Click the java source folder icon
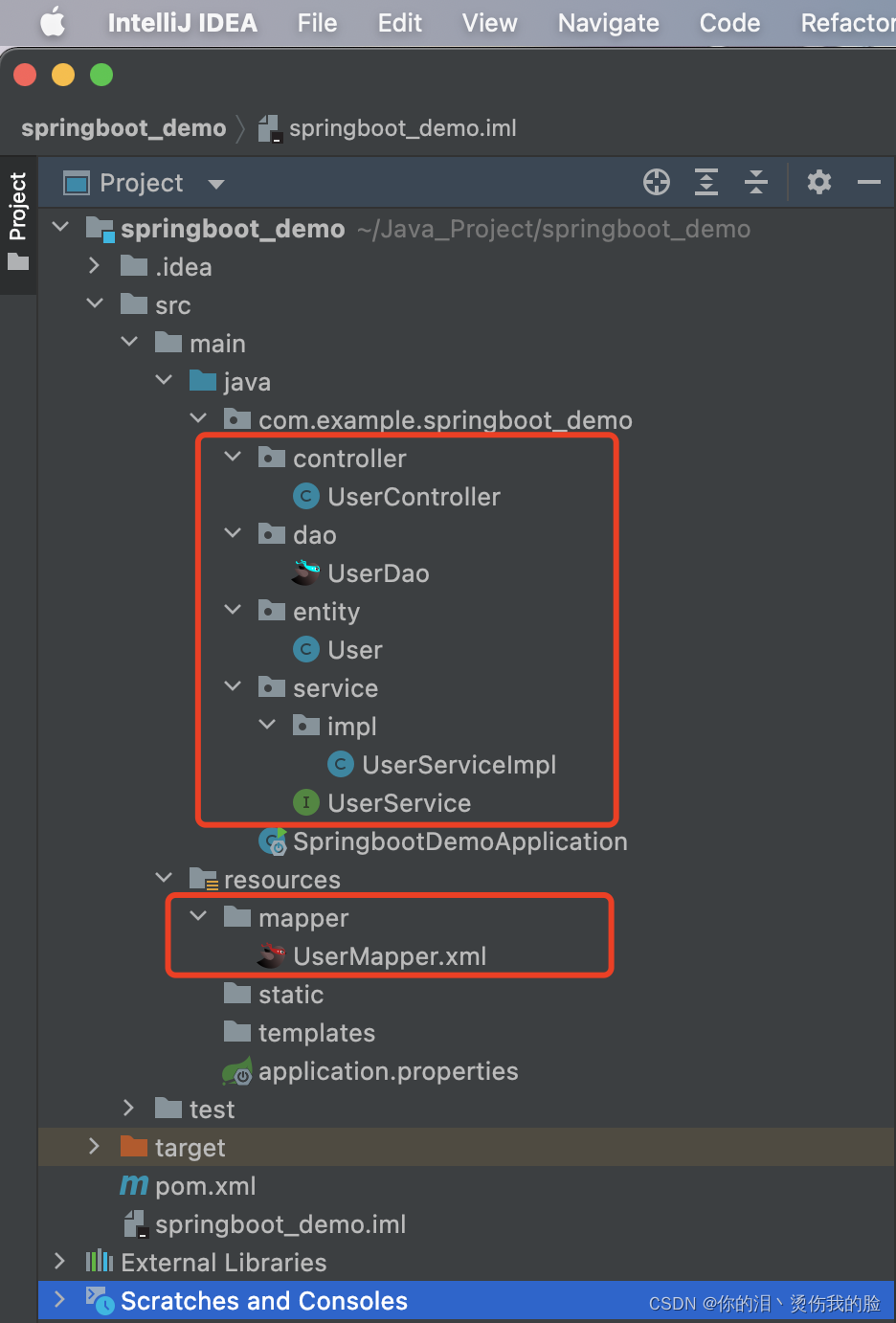This screenshot has width=896, height=1323. tap(203, 381)
